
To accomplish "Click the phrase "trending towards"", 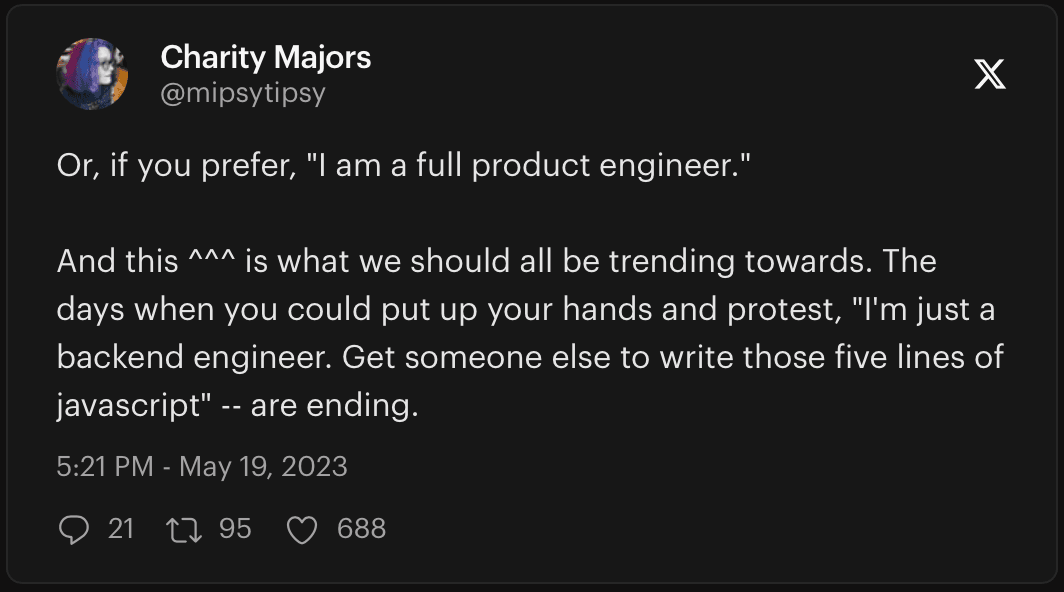I will click(739, 261).
